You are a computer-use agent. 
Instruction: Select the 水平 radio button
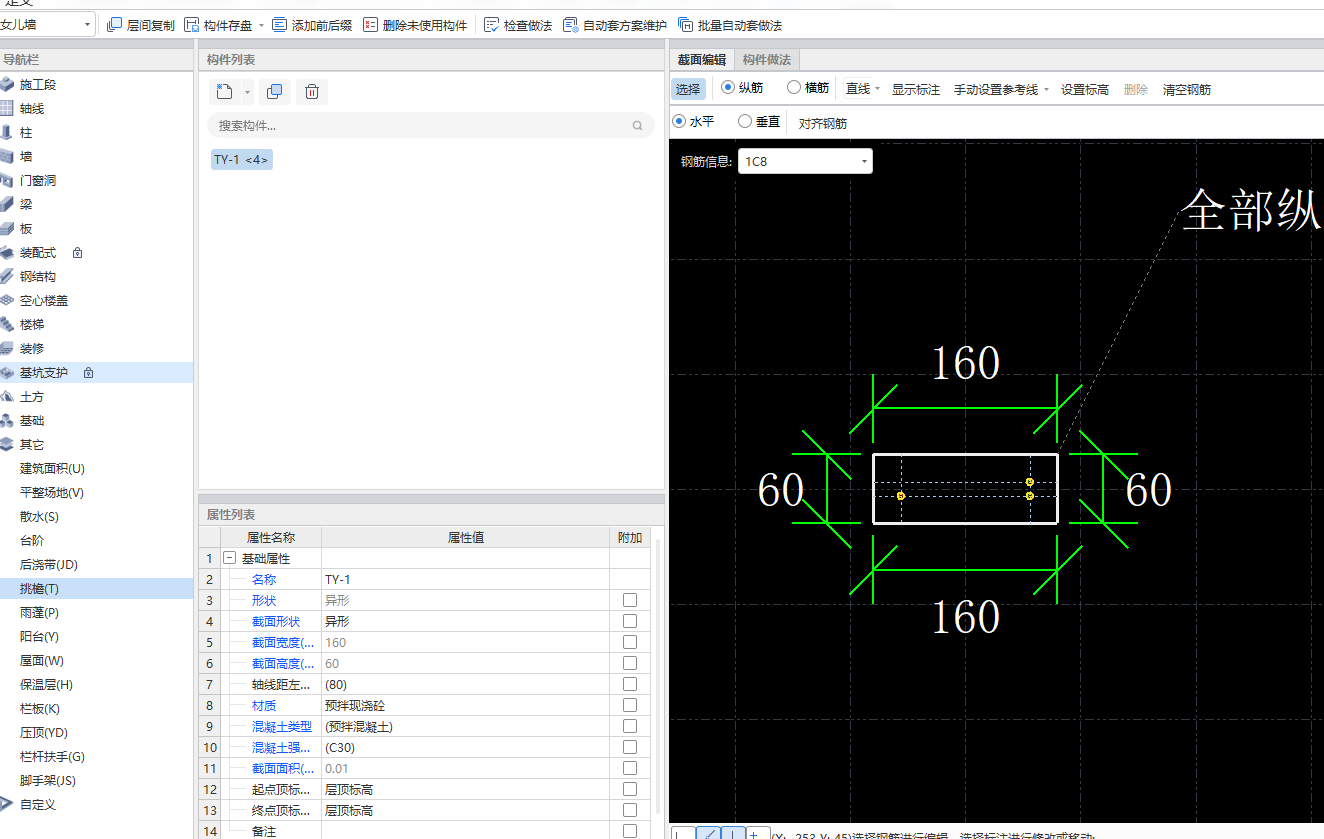679,121
